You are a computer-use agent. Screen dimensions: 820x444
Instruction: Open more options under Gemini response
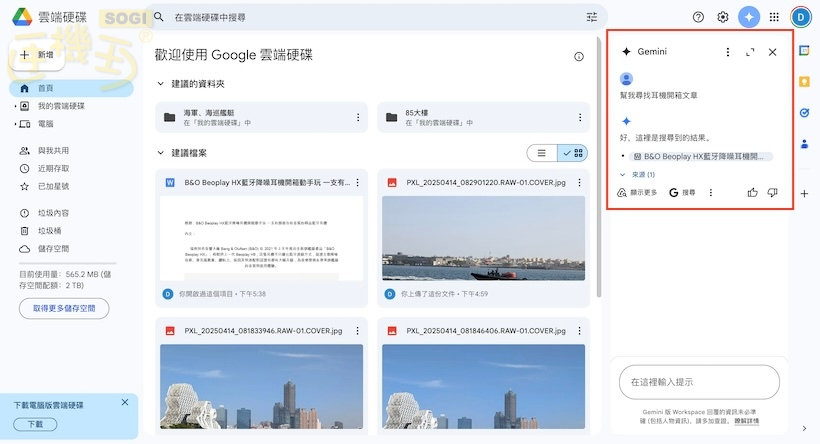[711, 192]
